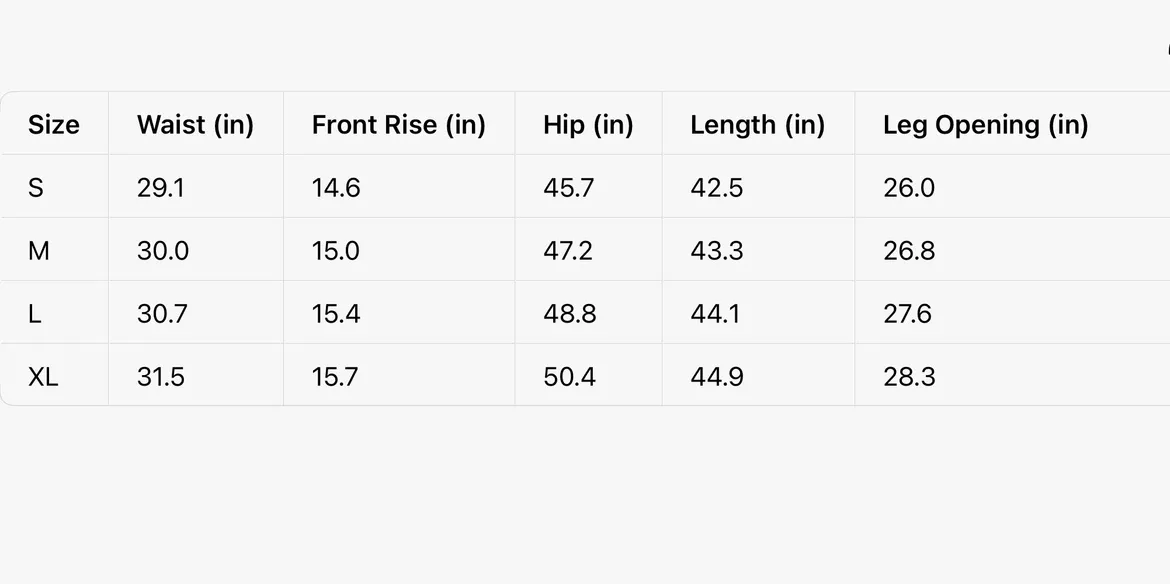Click the Length (in) column header

click(757, 125)
